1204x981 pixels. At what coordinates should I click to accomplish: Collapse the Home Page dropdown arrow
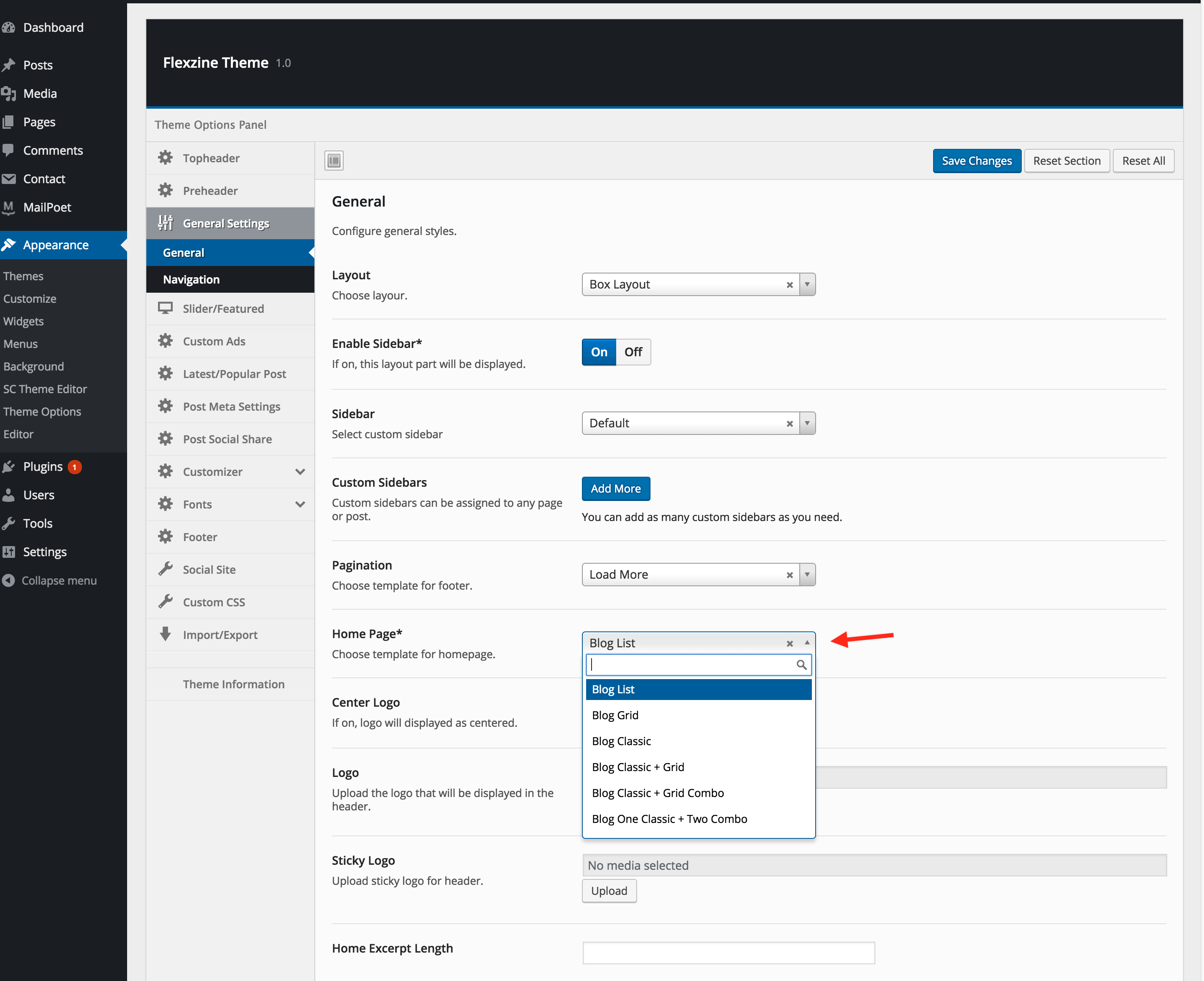point(807,643)
